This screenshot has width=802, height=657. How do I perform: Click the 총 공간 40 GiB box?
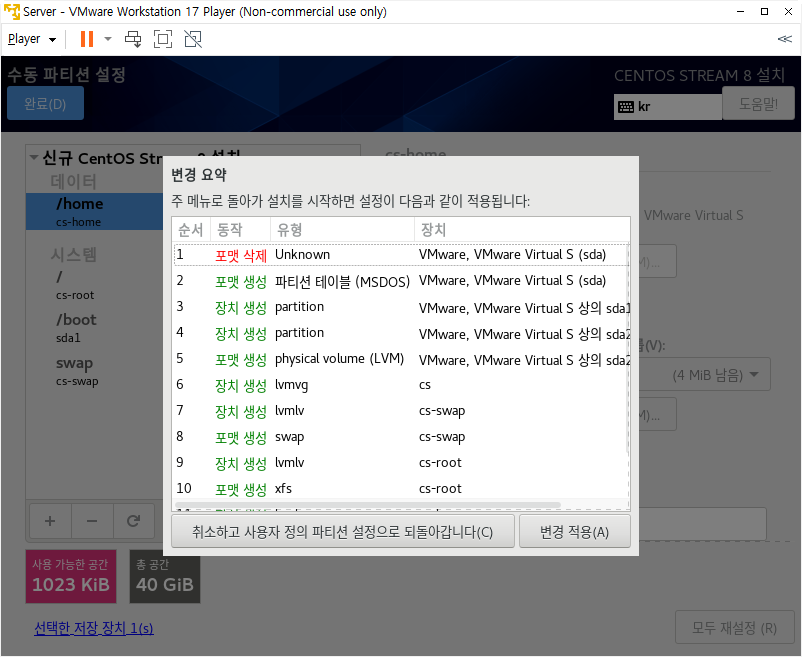click(x=165, y=576)
